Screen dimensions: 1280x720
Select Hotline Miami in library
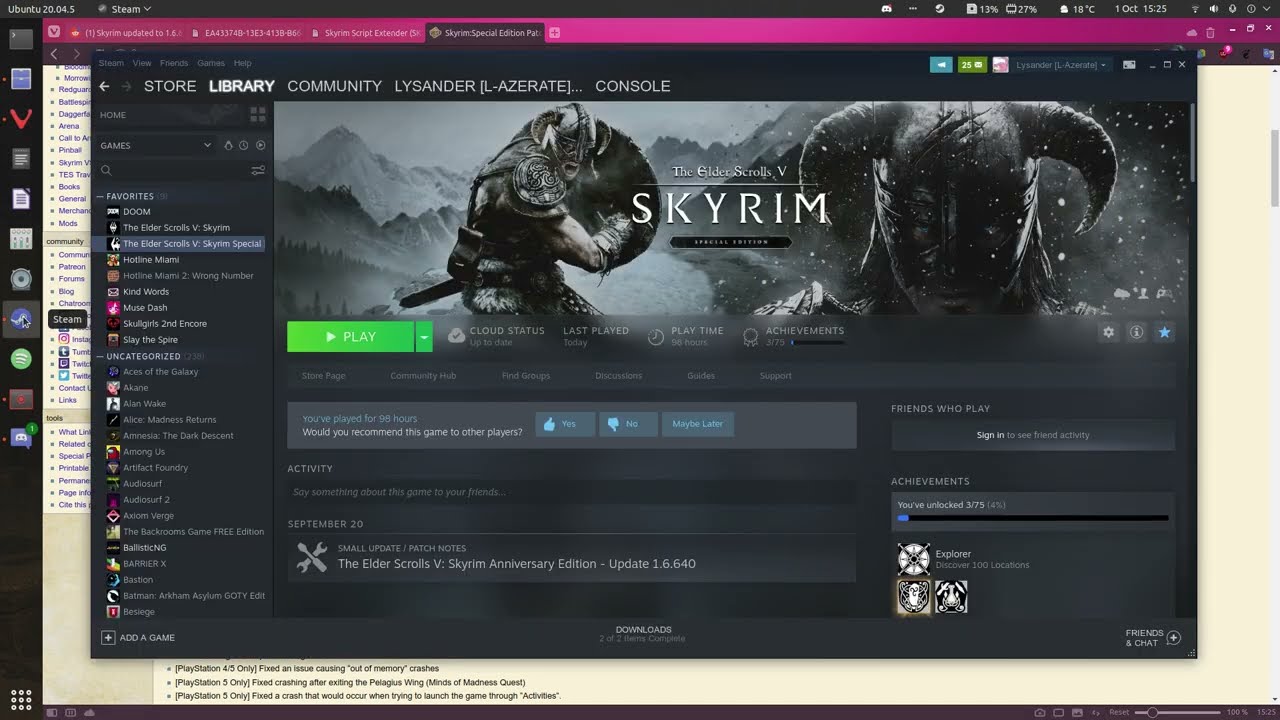tap(151, 260)
